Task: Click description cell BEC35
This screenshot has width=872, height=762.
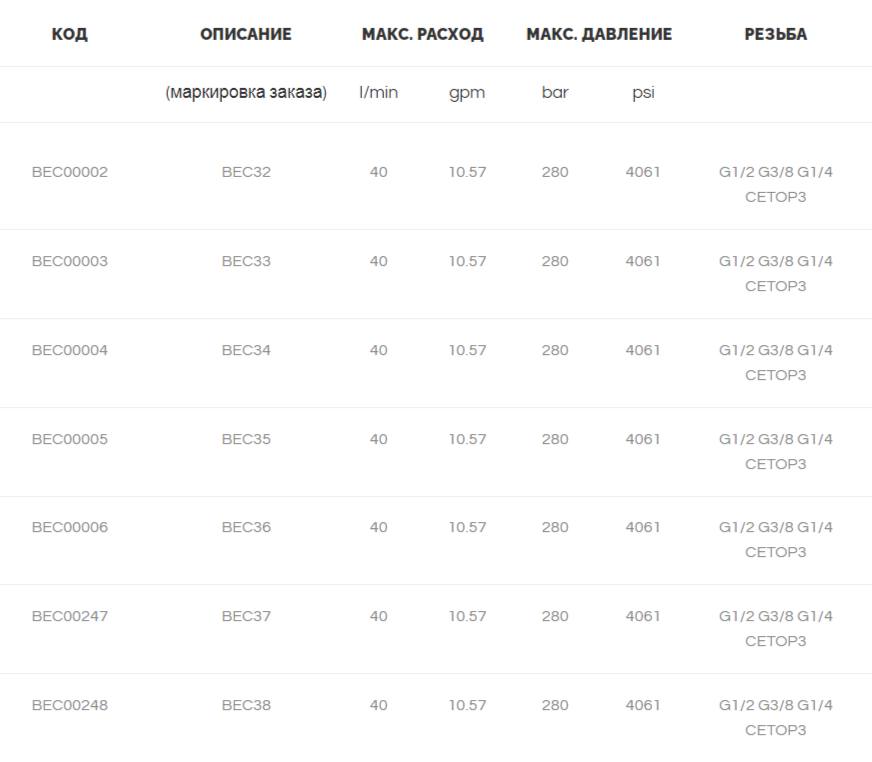Action: (x=246, y=439)
